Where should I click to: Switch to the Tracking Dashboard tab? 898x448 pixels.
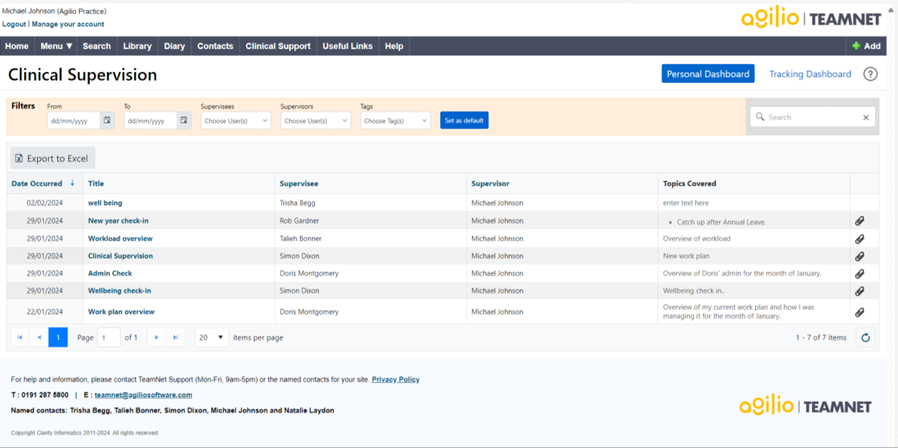810,74
